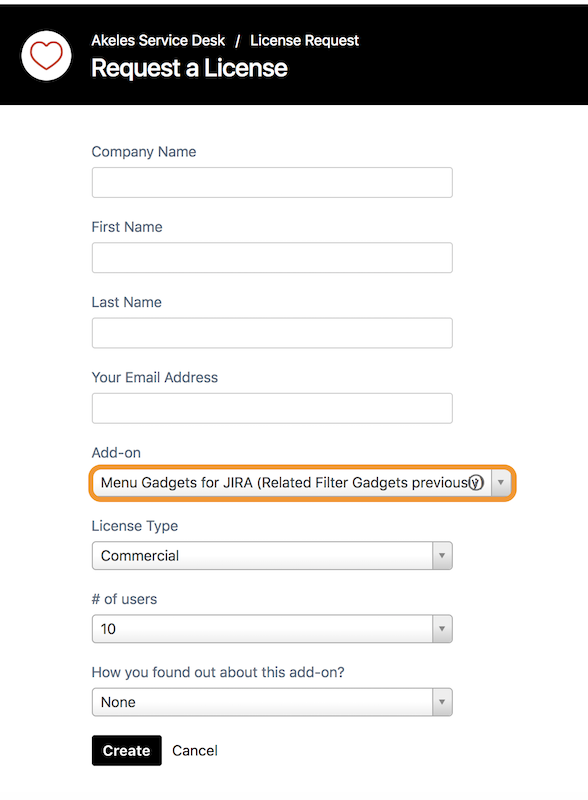The image size is (588, 800).
Task: Click the heart logo icon
Action: 46,55
